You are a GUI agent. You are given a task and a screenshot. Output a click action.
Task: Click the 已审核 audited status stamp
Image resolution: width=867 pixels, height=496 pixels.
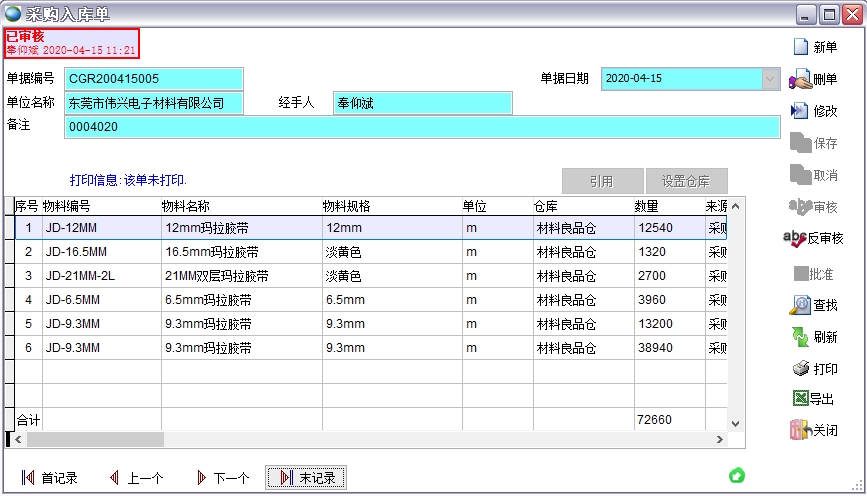pos(72,43)
